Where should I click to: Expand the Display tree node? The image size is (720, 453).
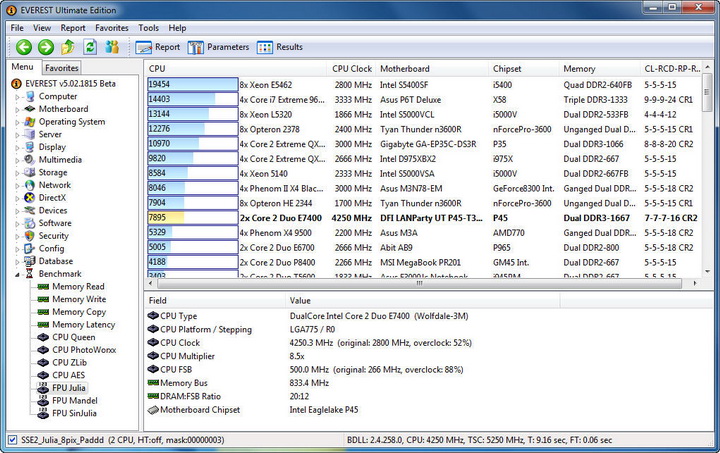click(x=17, y=147)
